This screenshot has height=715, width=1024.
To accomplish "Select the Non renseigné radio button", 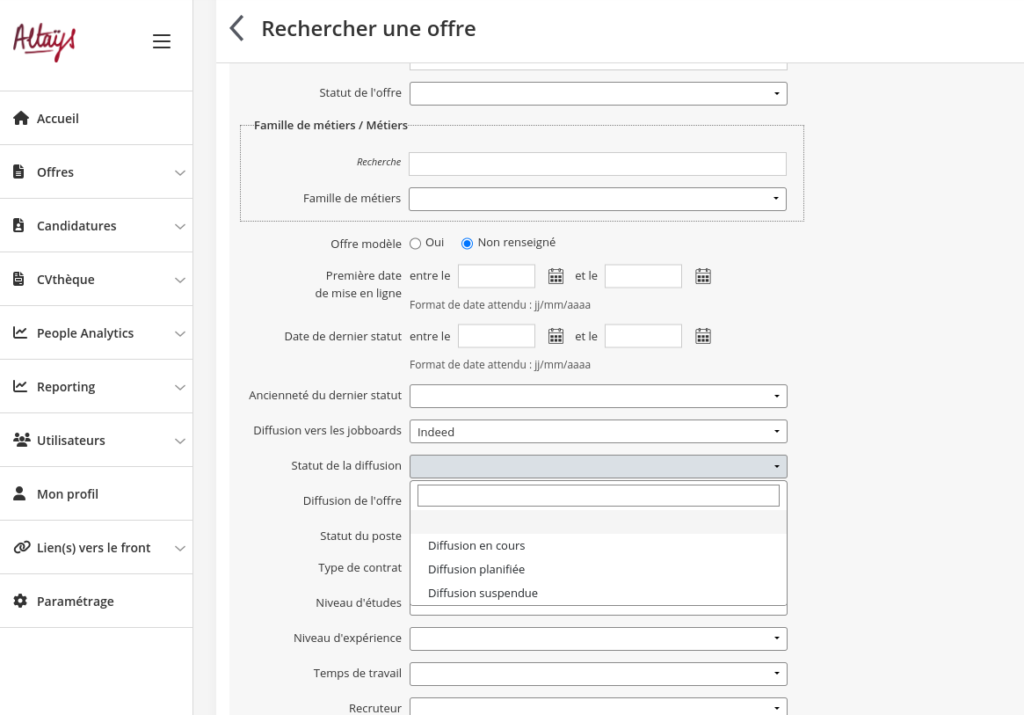I will click(x=467, y=243).
